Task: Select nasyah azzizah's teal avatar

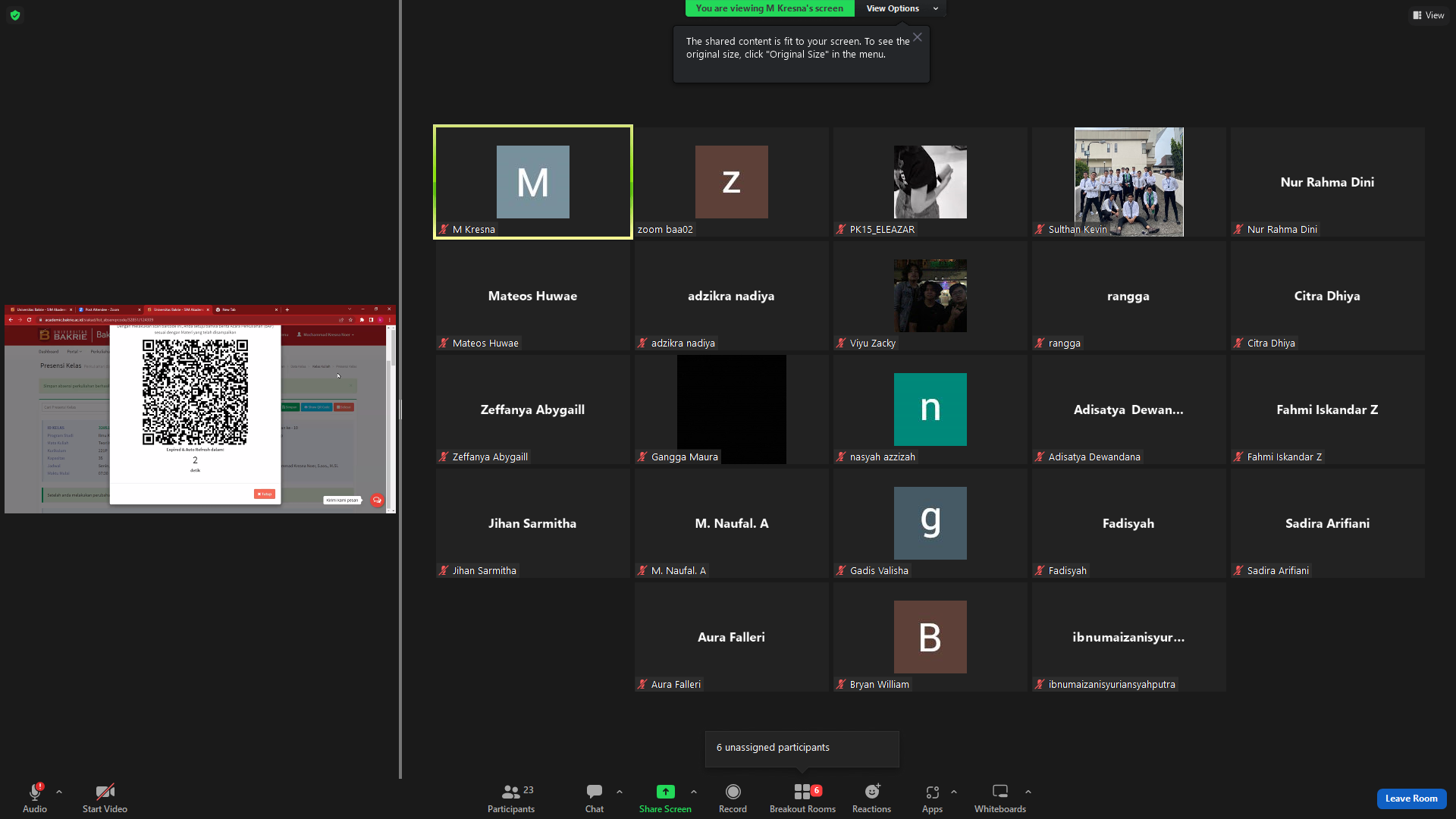Action: click(930, 409)
